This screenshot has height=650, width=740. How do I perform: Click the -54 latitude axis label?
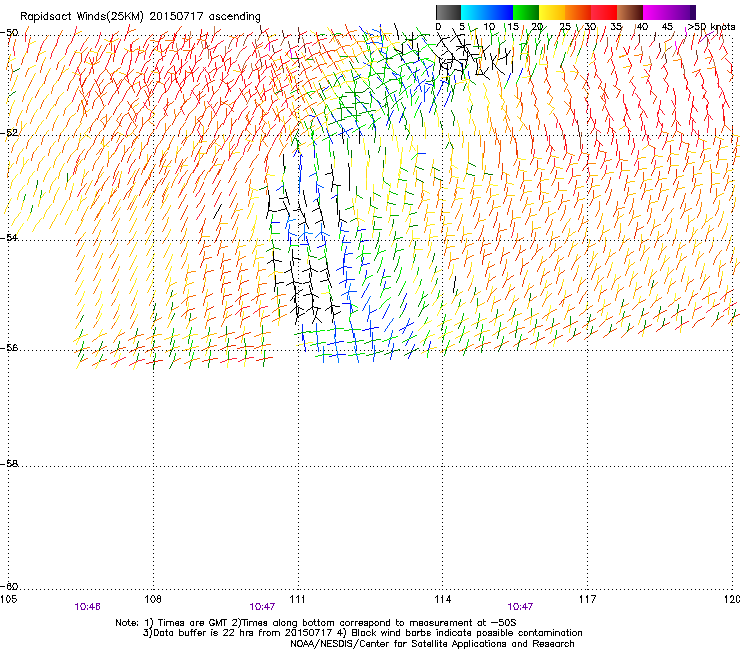[x=9, y=237]
